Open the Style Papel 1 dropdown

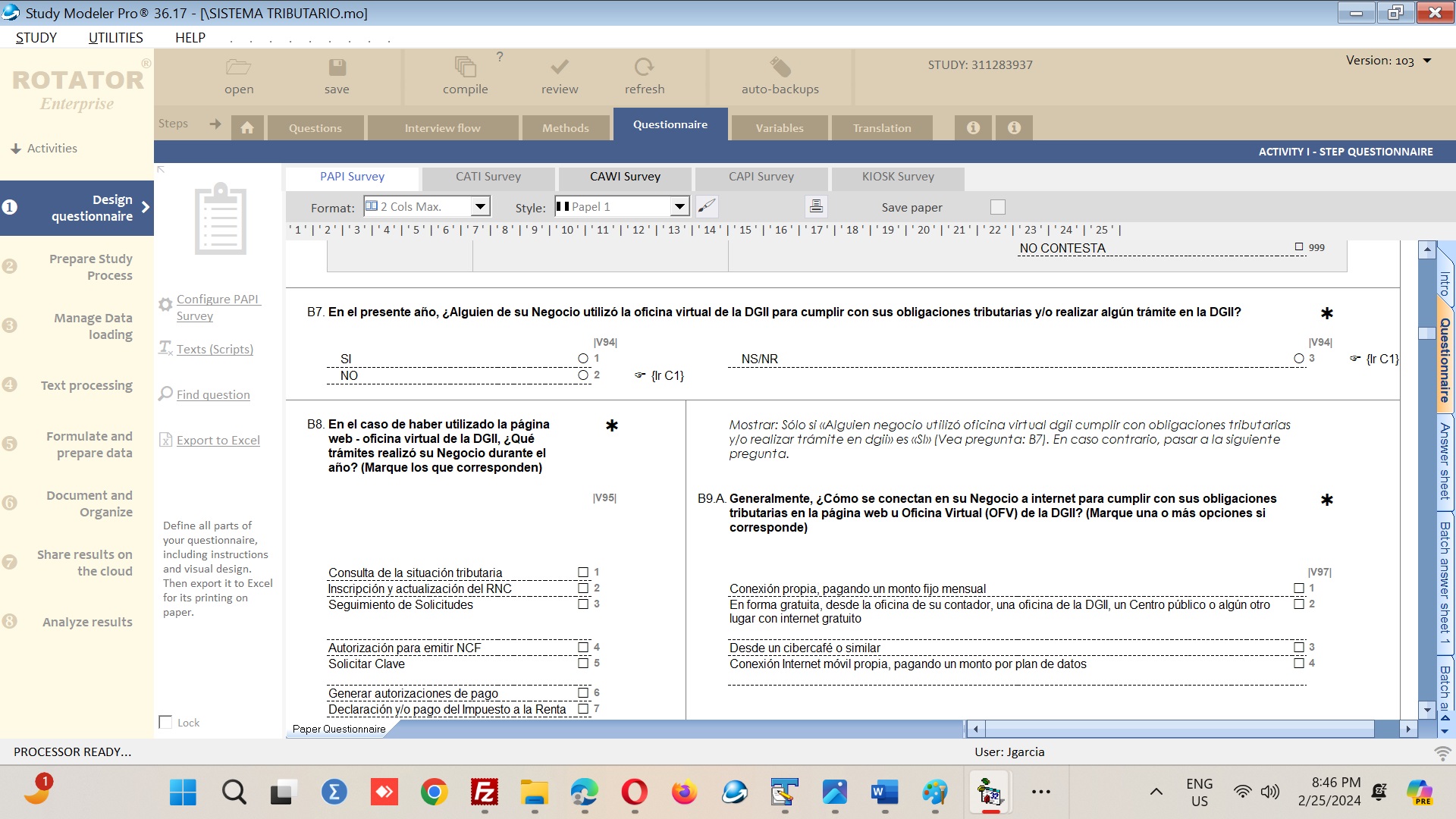pyautogui.click(x=679, y=206)
